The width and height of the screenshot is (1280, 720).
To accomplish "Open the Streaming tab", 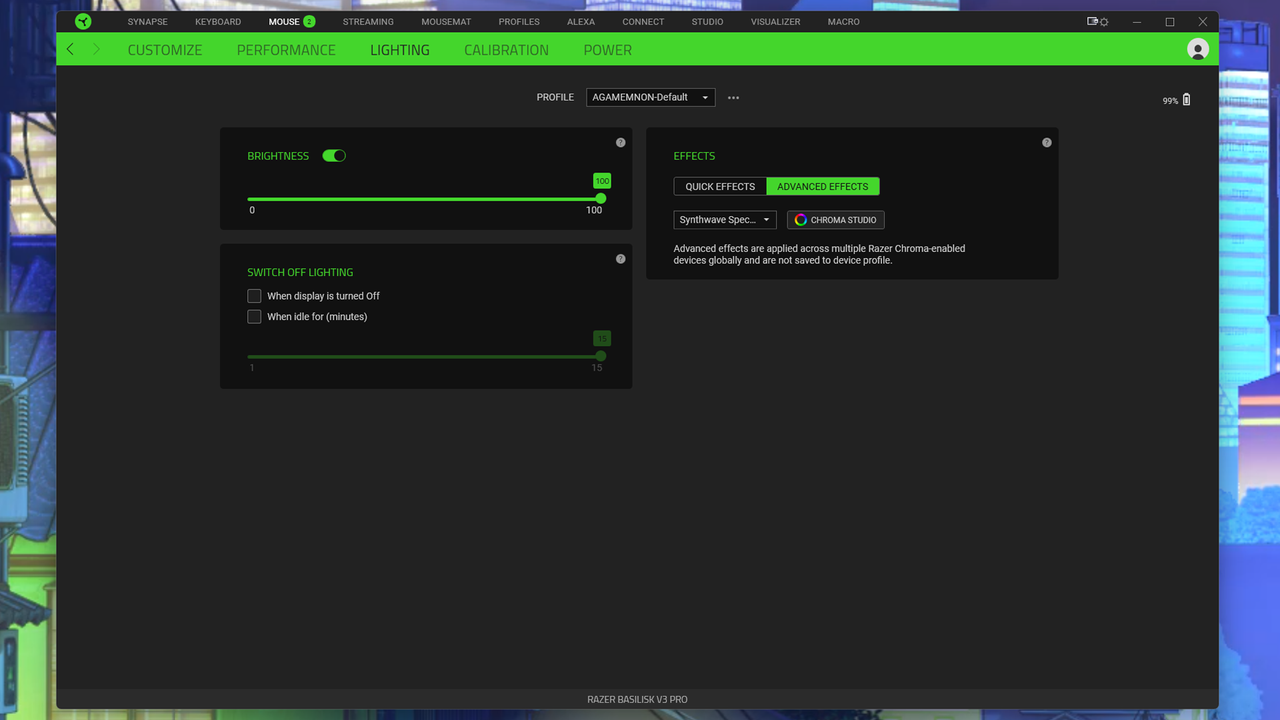I will 368,21.
